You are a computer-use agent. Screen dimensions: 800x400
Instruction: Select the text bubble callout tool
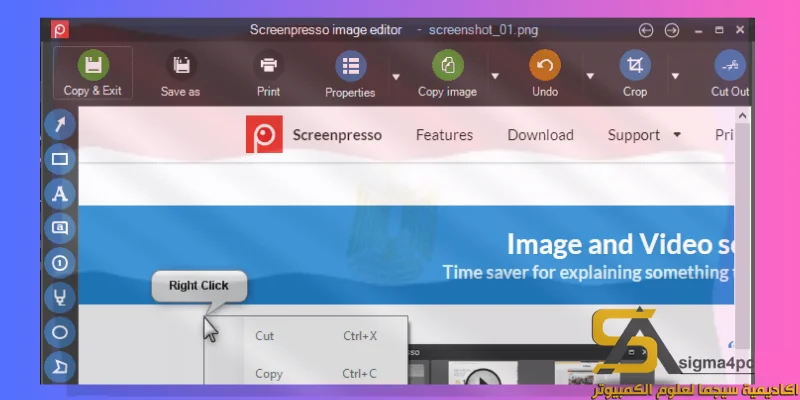click(60, 228)
